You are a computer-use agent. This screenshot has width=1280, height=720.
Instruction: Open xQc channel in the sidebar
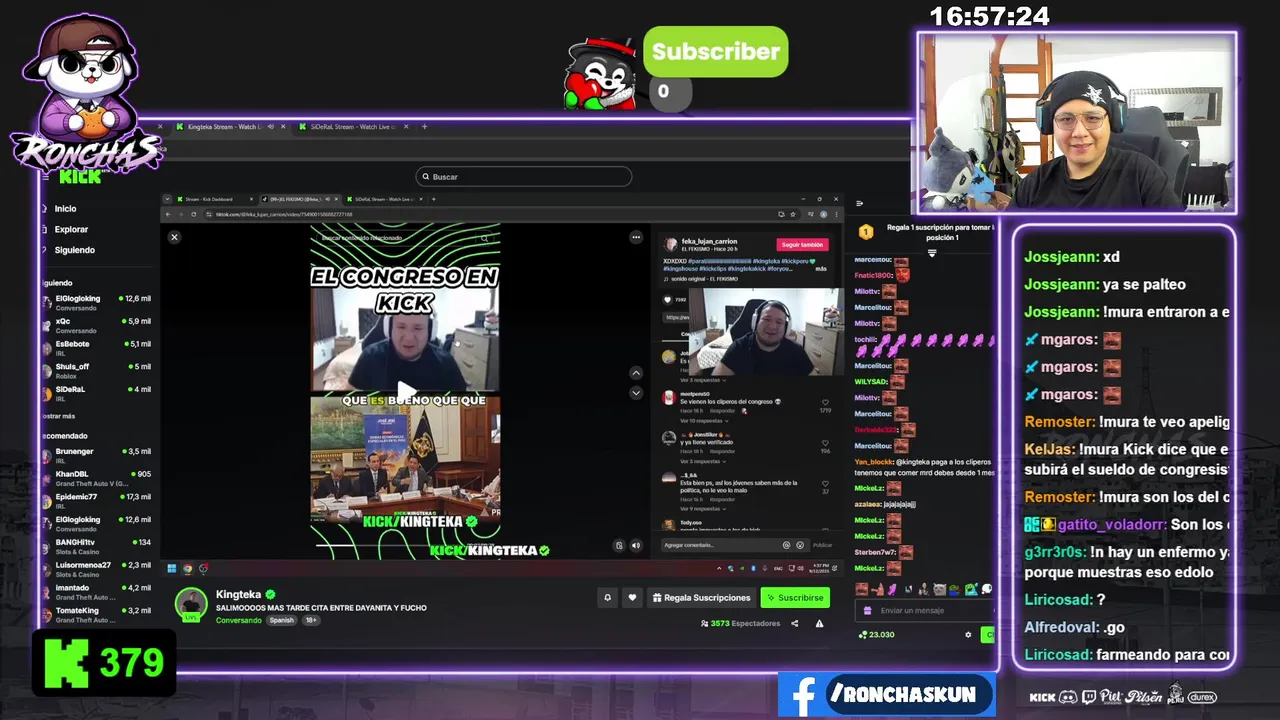point(97,325)
